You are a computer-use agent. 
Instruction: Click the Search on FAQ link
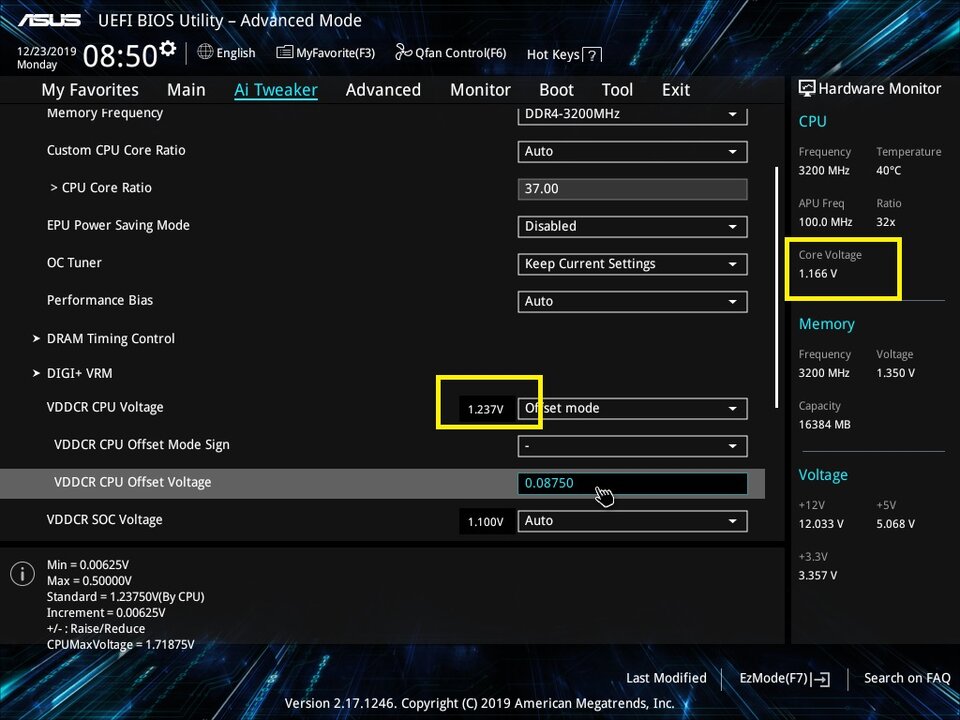point(907,678)
